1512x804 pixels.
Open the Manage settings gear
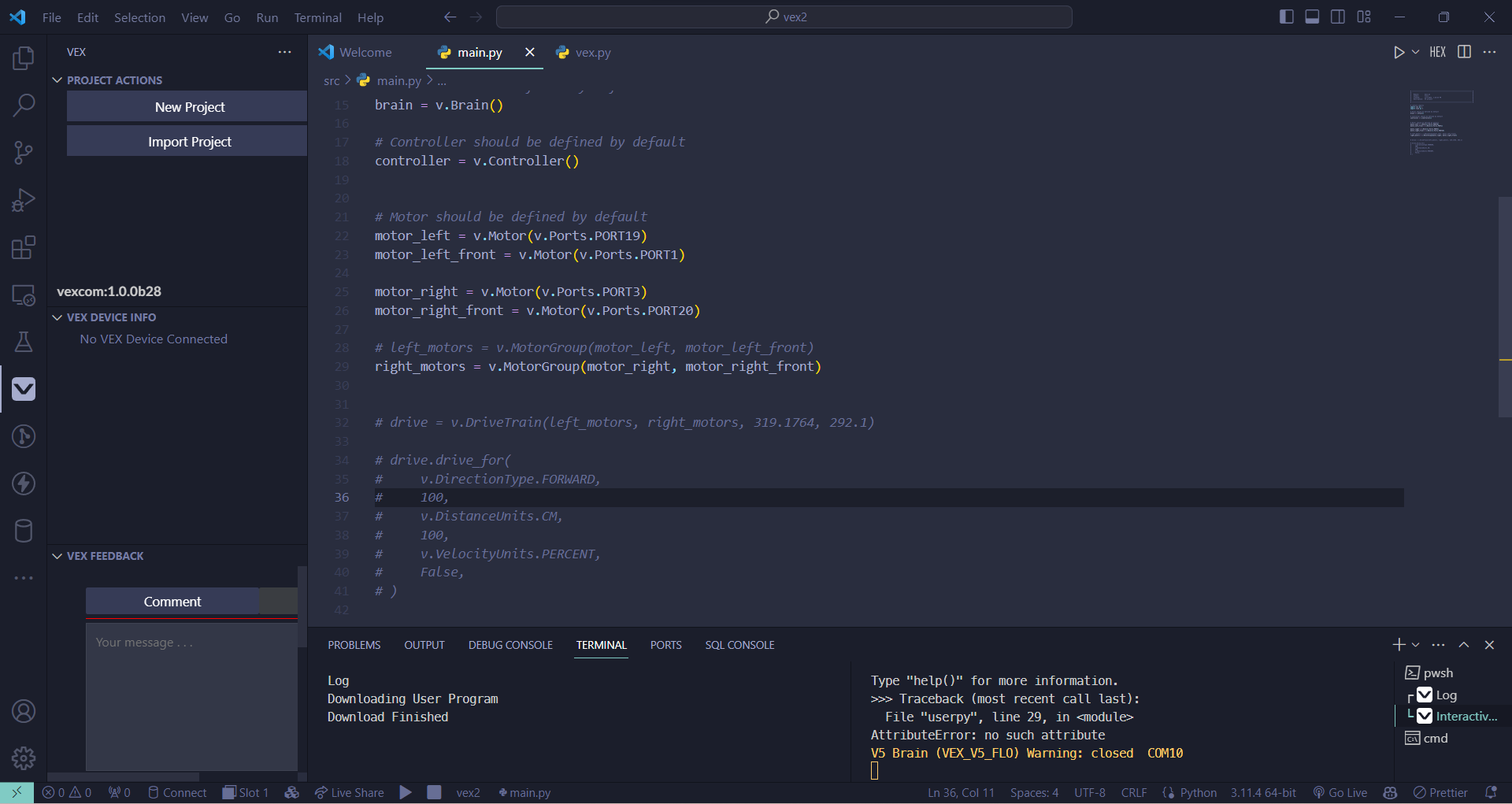(x=24, y=758)
